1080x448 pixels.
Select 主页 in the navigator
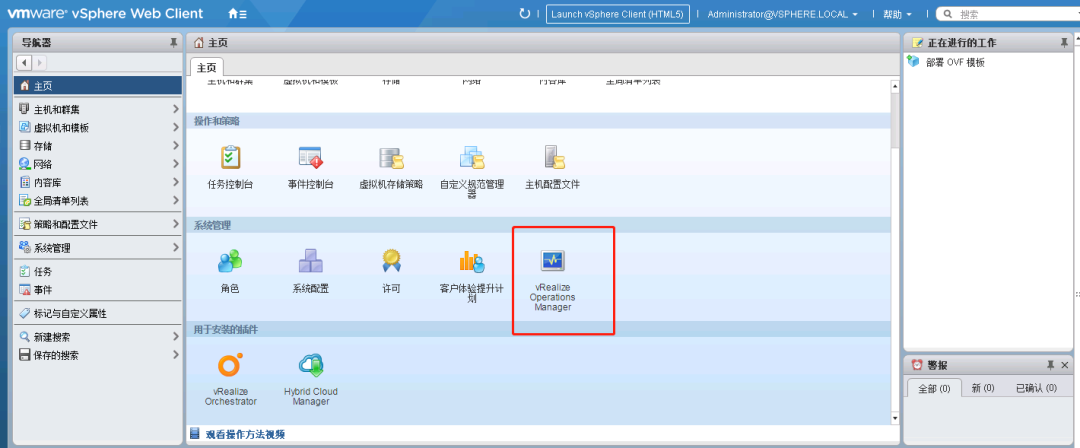tap(97, 85)
